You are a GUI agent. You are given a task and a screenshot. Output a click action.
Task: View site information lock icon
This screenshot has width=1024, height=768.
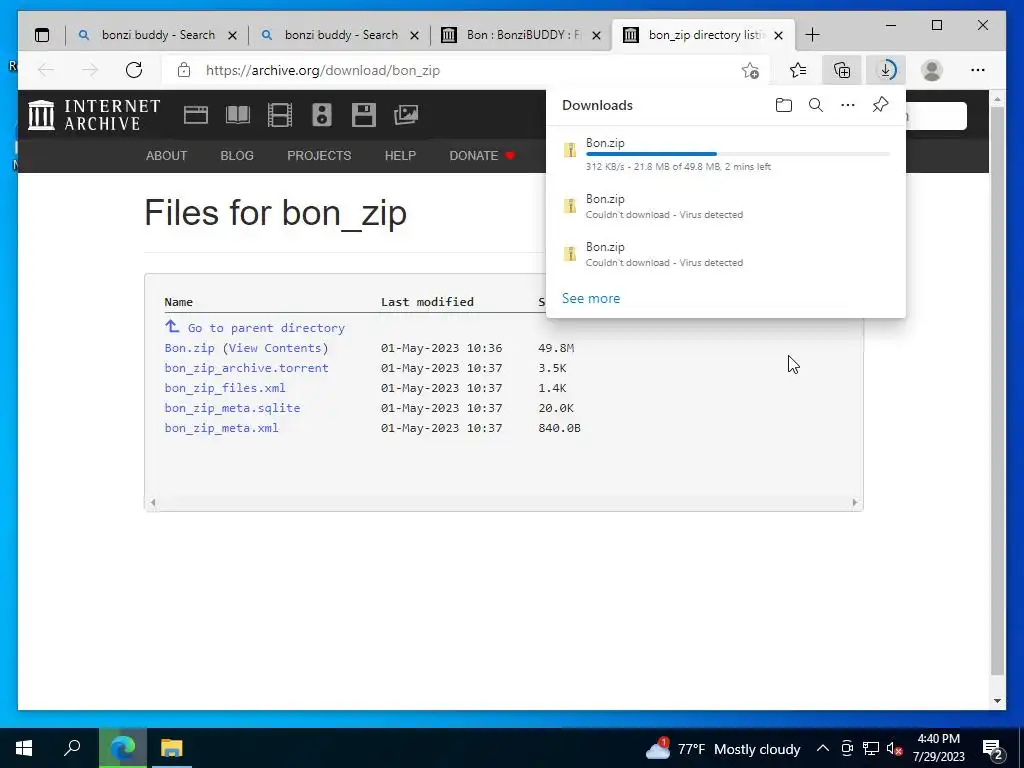pos(184,70)
